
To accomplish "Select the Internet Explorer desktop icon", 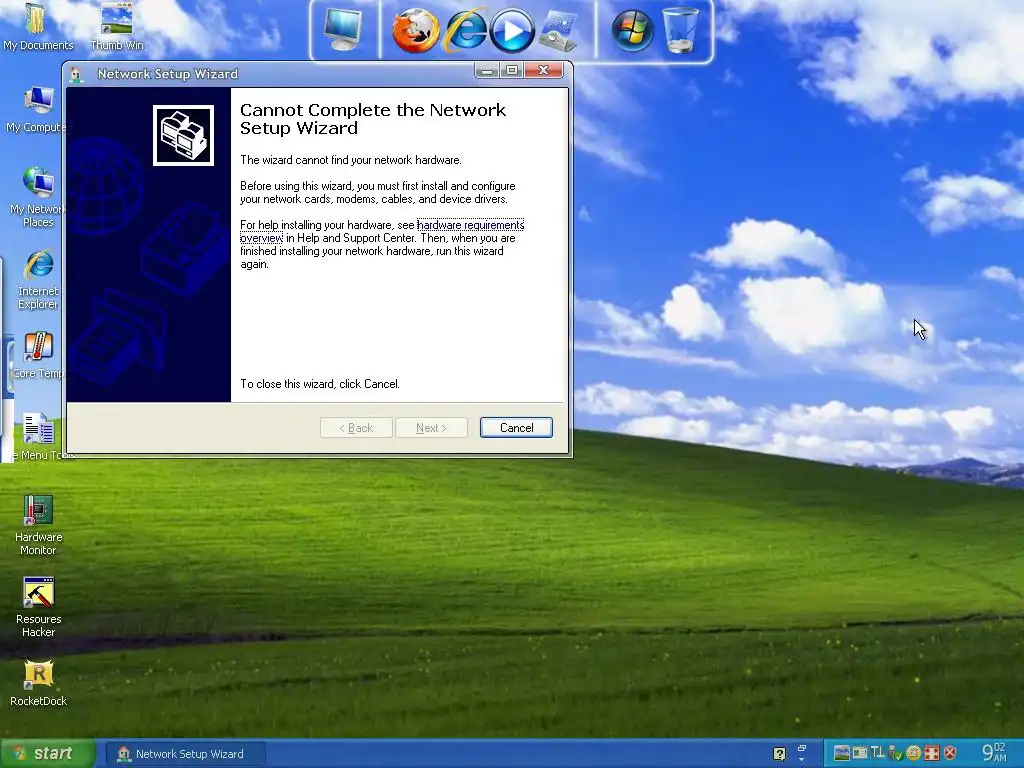I will (x=38, y=280).
